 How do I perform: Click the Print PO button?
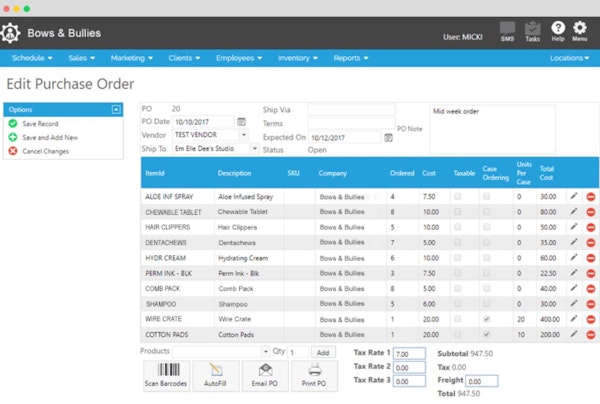click(x=314, y=376)
